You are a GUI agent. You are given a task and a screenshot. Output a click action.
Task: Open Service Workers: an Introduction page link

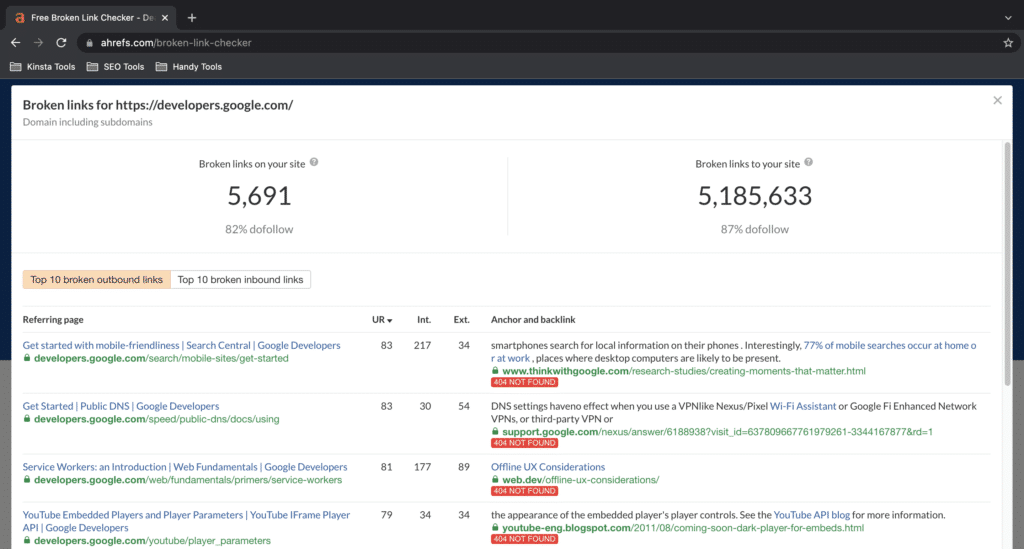[x=185, y=467]
